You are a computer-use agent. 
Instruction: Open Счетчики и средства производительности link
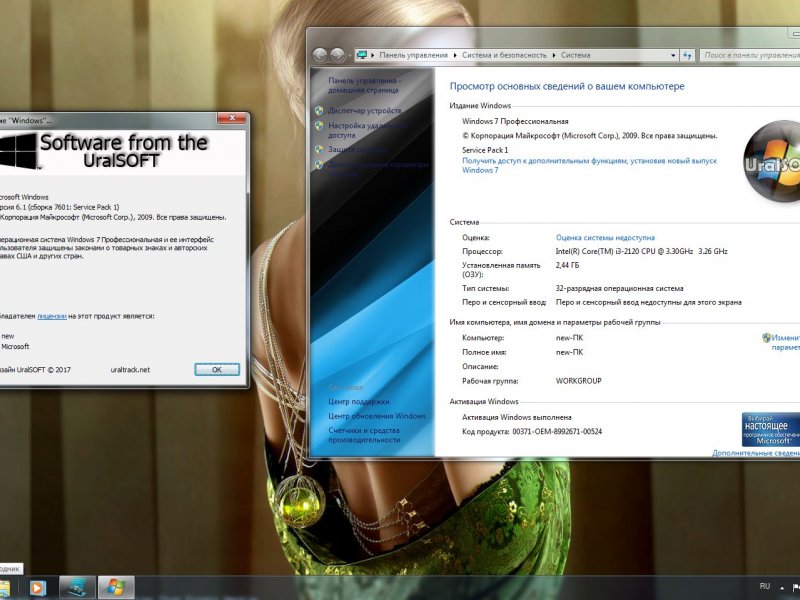[364, 435]
